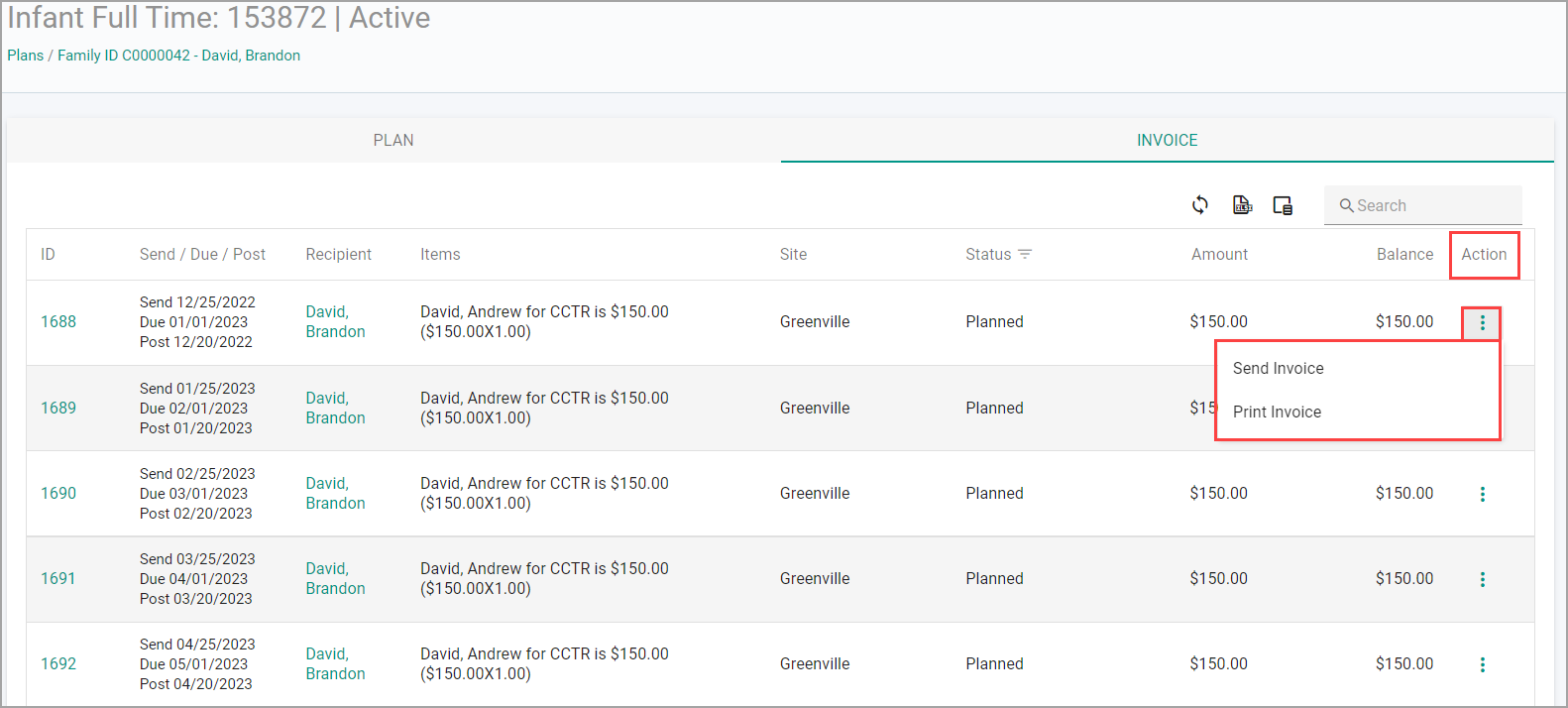Choose Print Invoice from the menu

point(1278,412)
